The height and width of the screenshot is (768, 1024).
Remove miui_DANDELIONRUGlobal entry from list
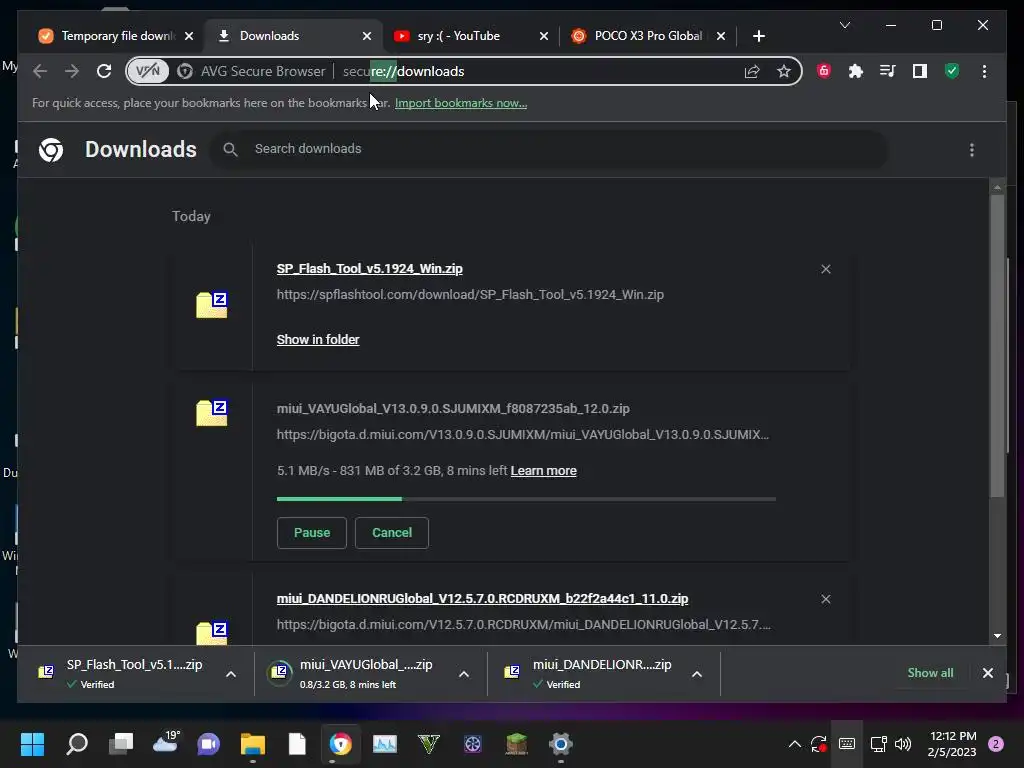[x=825, y=599]
